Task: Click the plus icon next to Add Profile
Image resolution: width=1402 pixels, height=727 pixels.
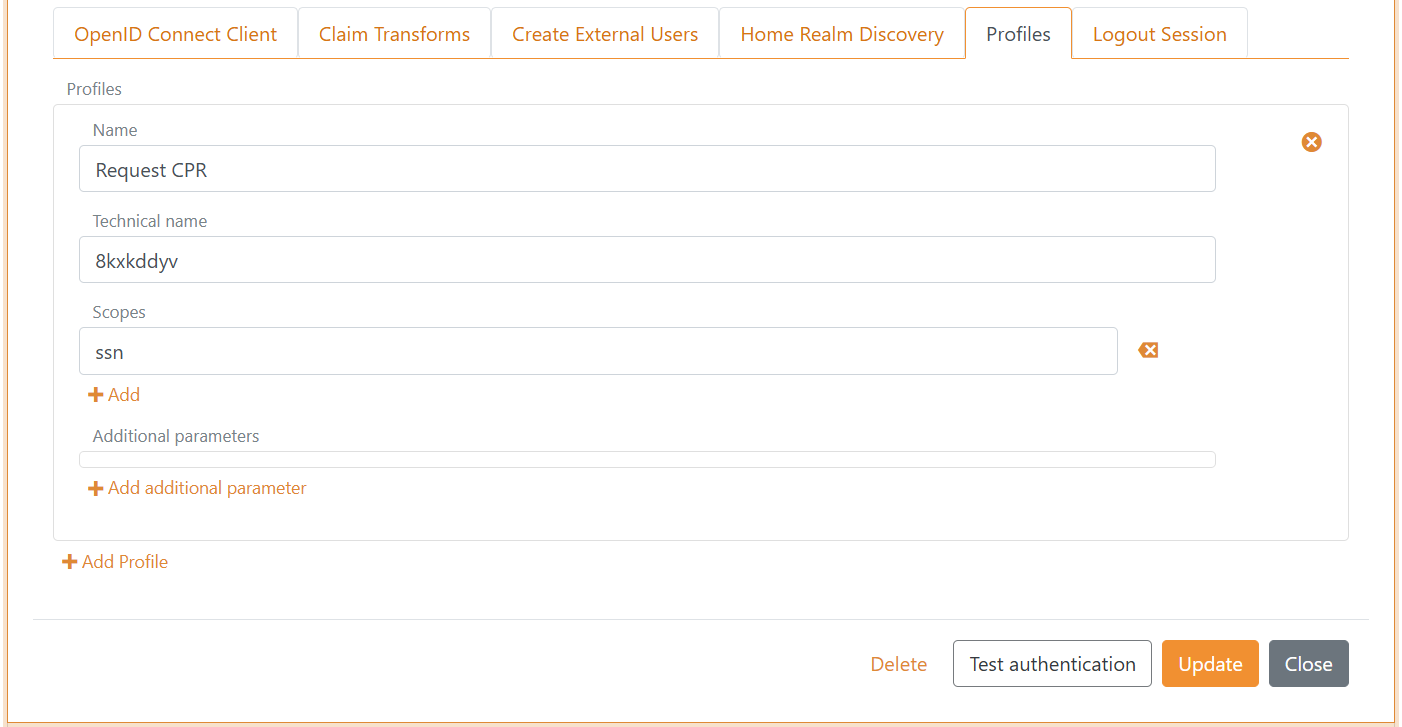Action: [69, 561]
